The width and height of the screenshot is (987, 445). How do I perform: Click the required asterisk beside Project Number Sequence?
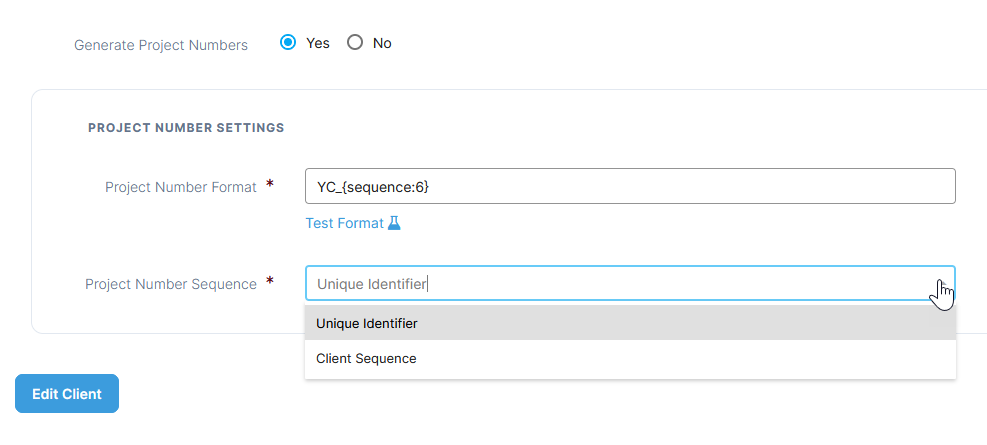tap(270, 283)
